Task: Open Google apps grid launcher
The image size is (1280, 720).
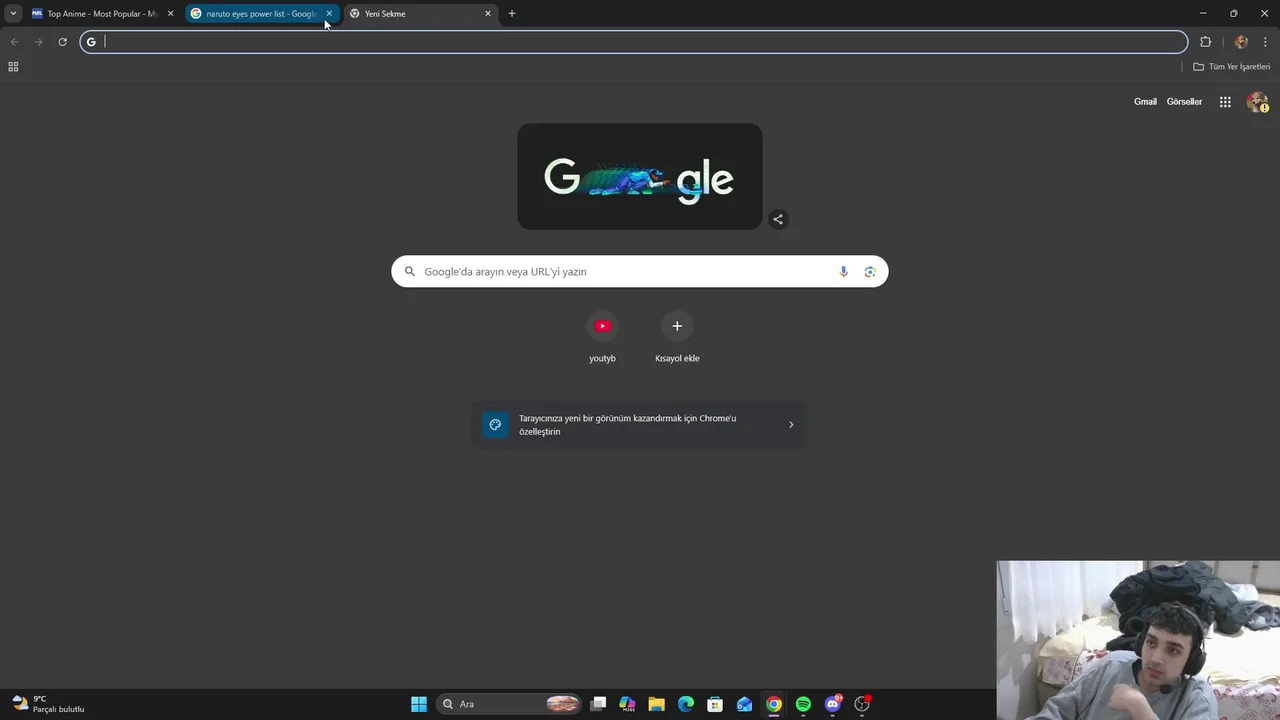Action: [x=1225, y=102]
